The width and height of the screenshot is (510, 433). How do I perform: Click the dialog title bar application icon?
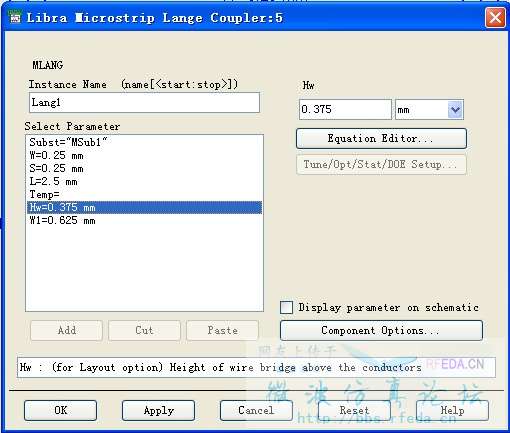pos(15,17)
